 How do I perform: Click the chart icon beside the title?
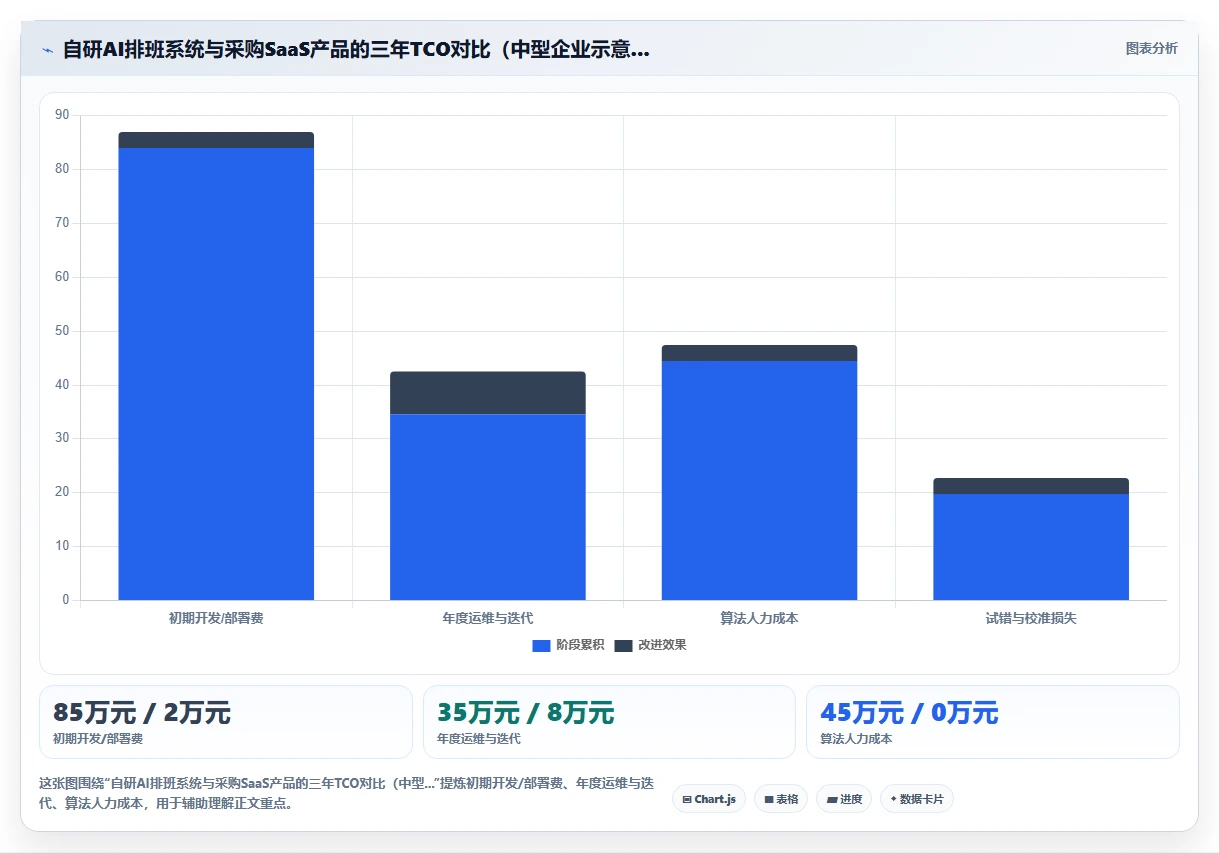47,49
